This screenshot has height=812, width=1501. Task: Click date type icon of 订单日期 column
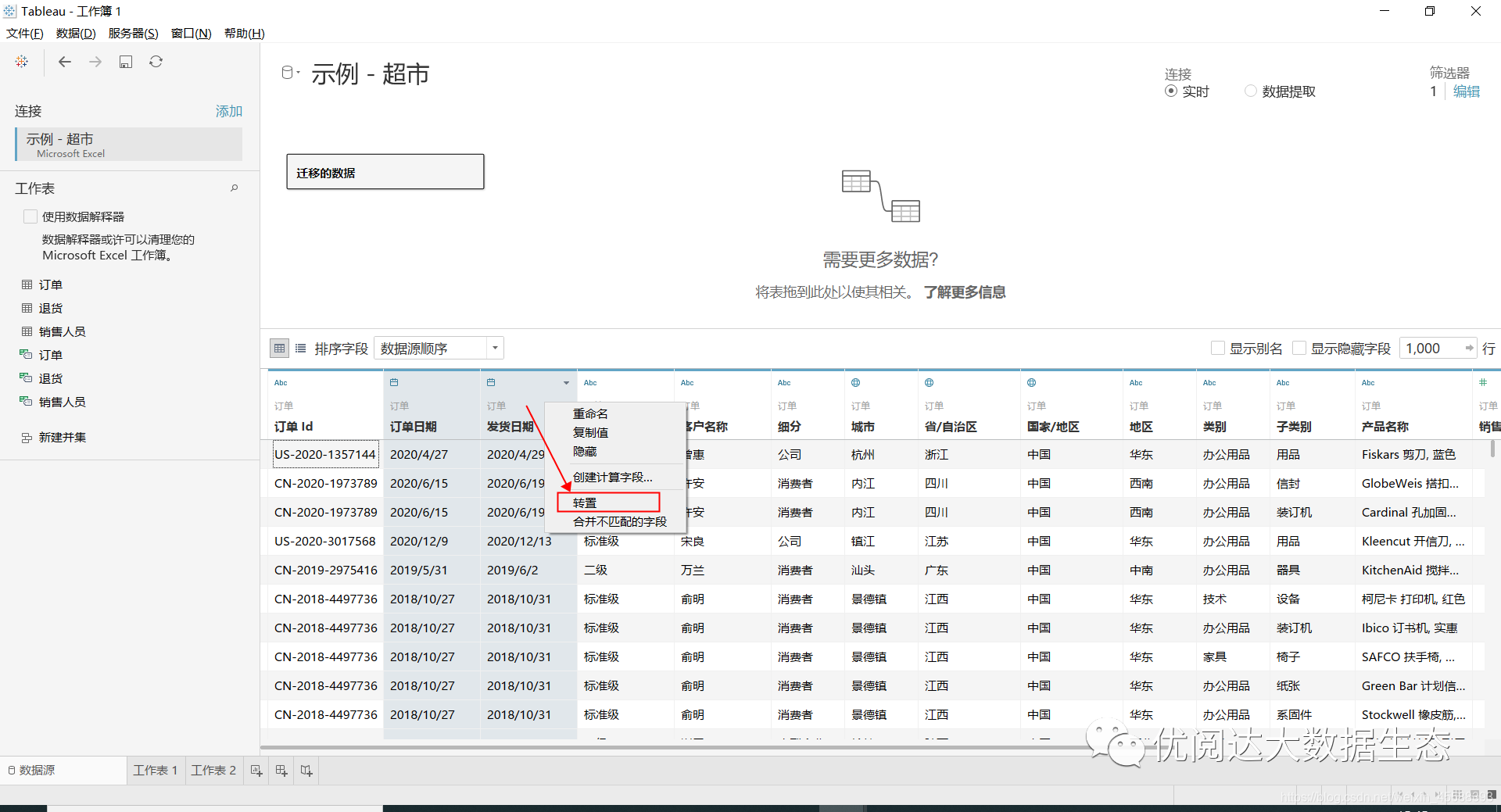click(394, 382)
